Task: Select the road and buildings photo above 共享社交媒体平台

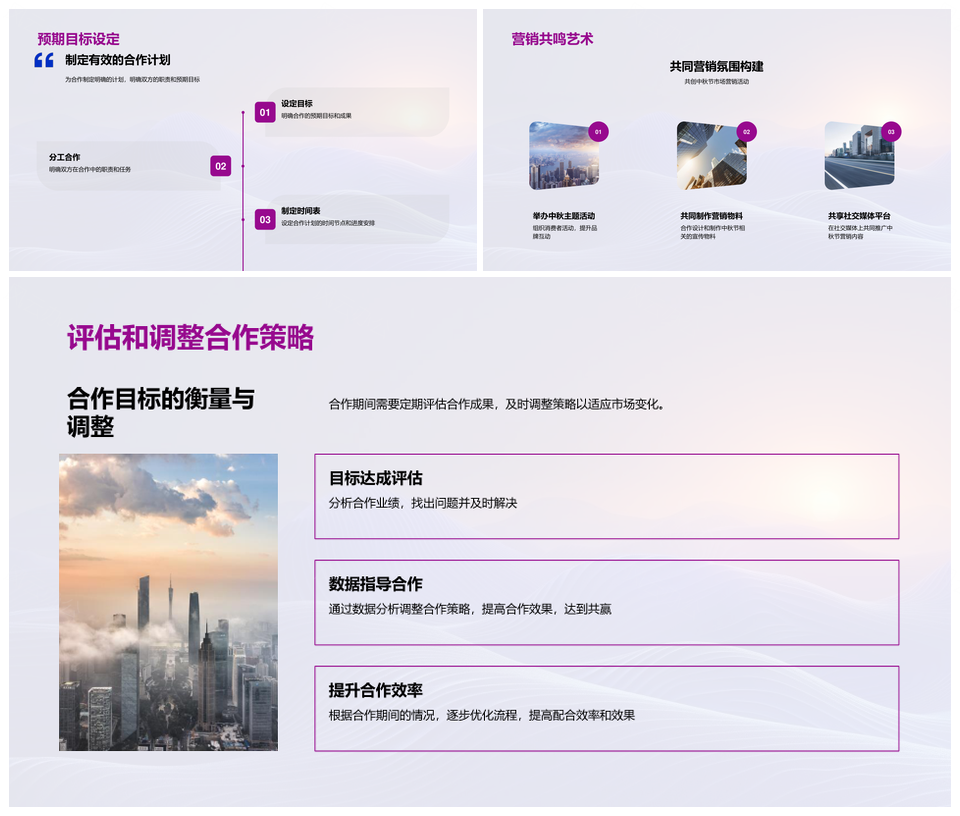Action: click(858, 157)
